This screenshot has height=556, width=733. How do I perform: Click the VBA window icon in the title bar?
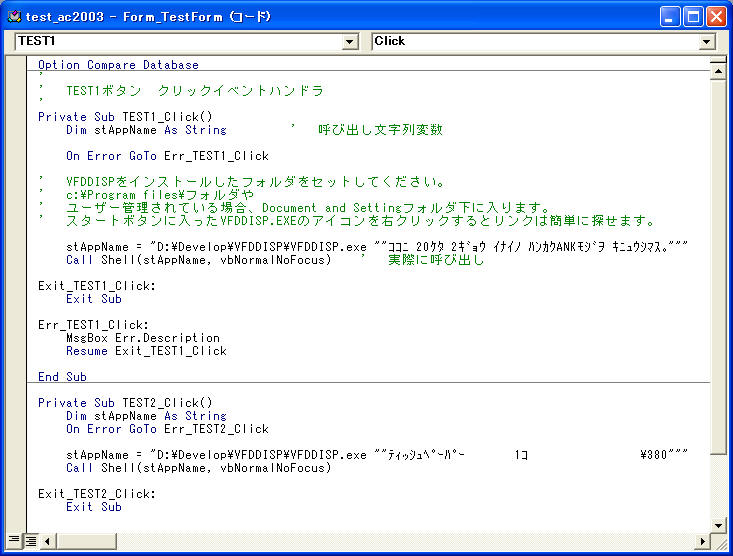[14, 17]
